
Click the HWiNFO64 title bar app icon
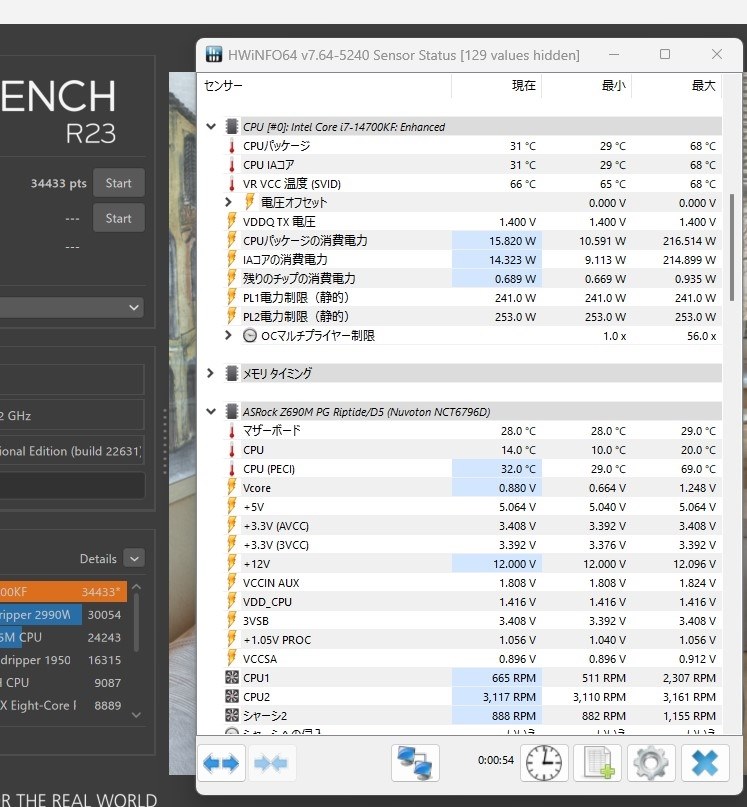point(214,54)
